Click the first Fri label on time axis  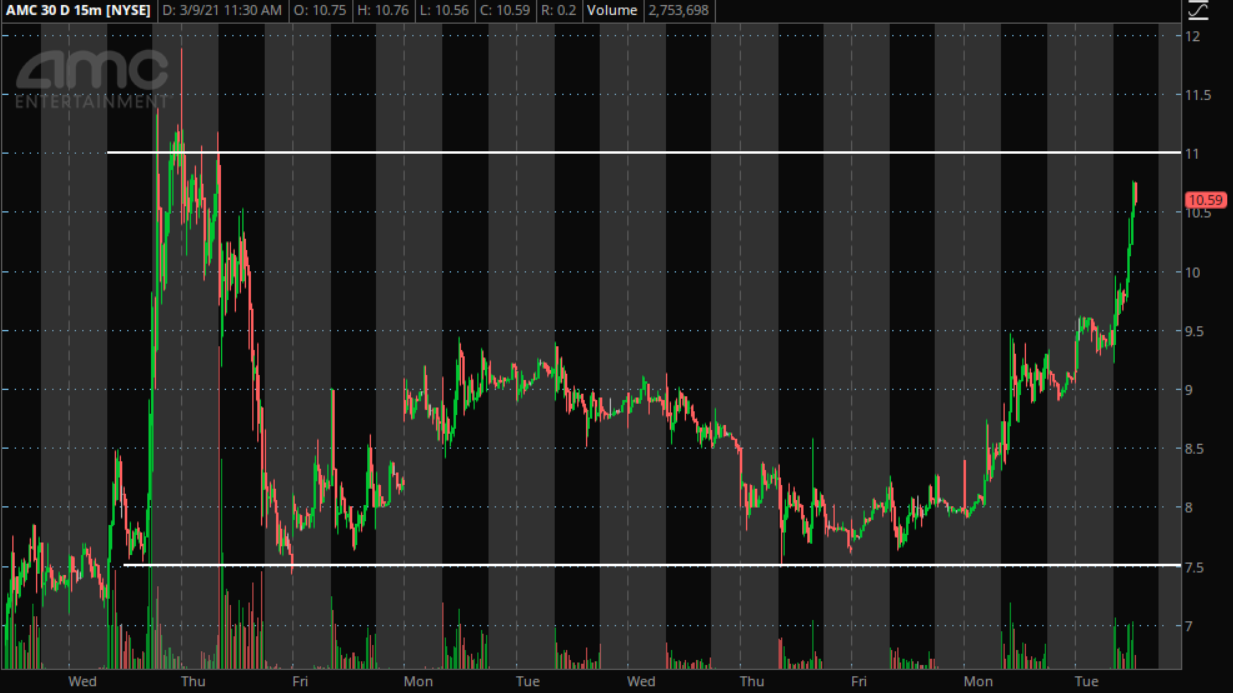pos(299,681)
